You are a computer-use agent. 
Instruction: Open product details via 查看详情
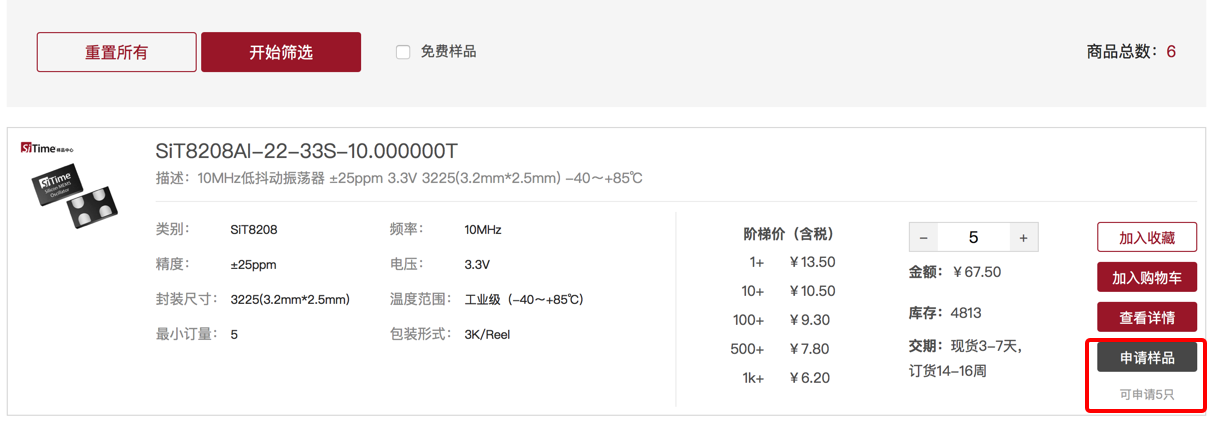tap(1146, 318)
